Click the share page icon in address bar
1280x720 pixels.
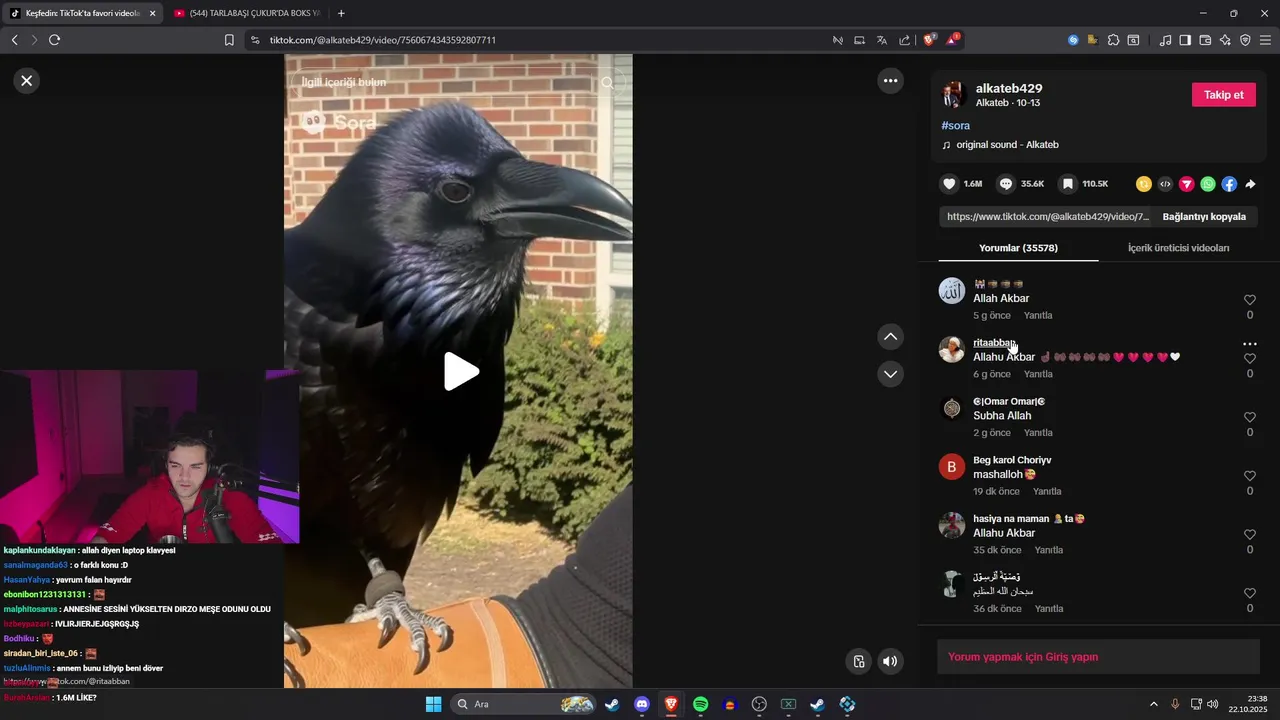(x=905, y=40)
